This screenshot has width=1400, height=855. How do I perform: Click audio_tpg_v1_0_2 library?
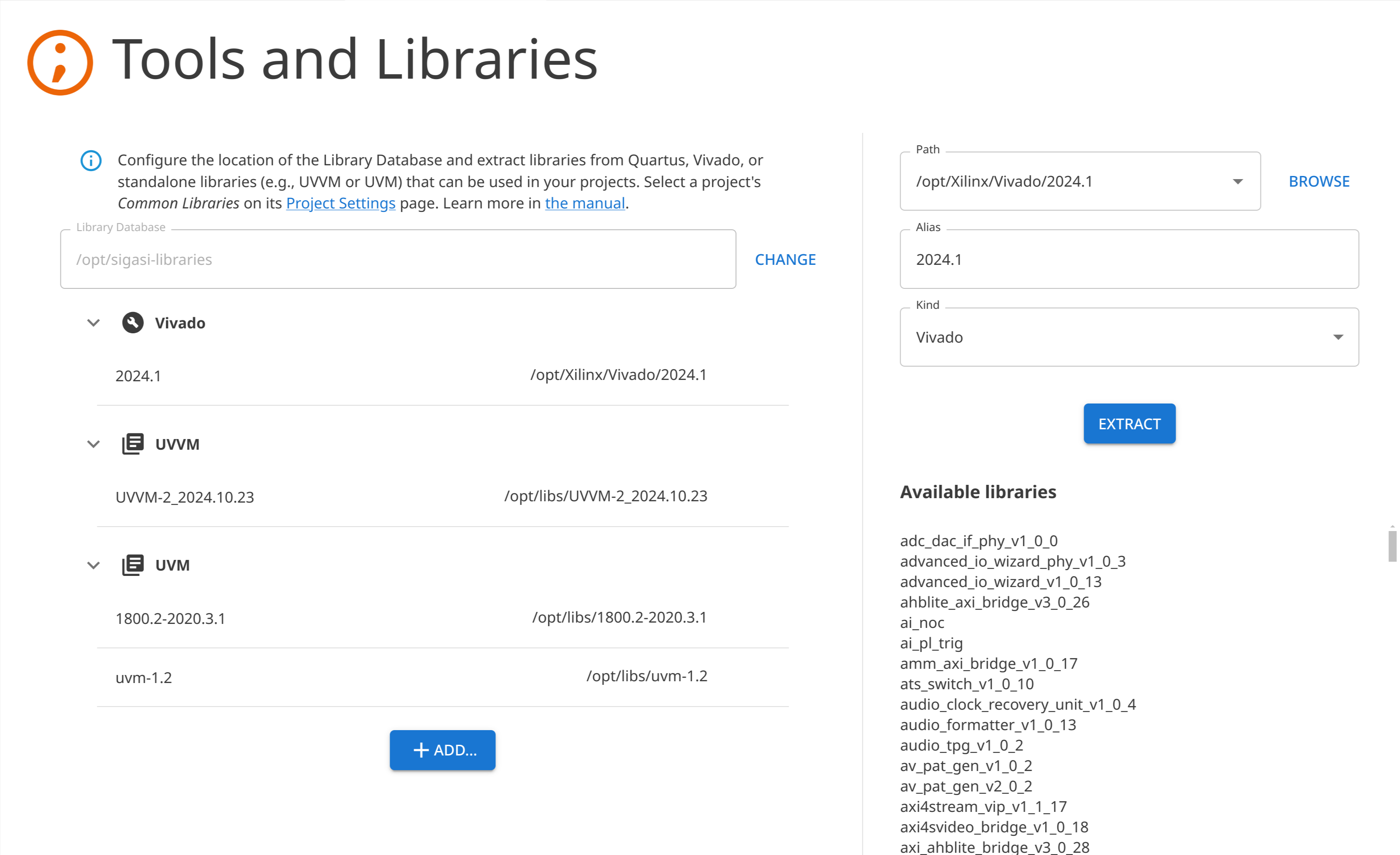tap(961, 745)
